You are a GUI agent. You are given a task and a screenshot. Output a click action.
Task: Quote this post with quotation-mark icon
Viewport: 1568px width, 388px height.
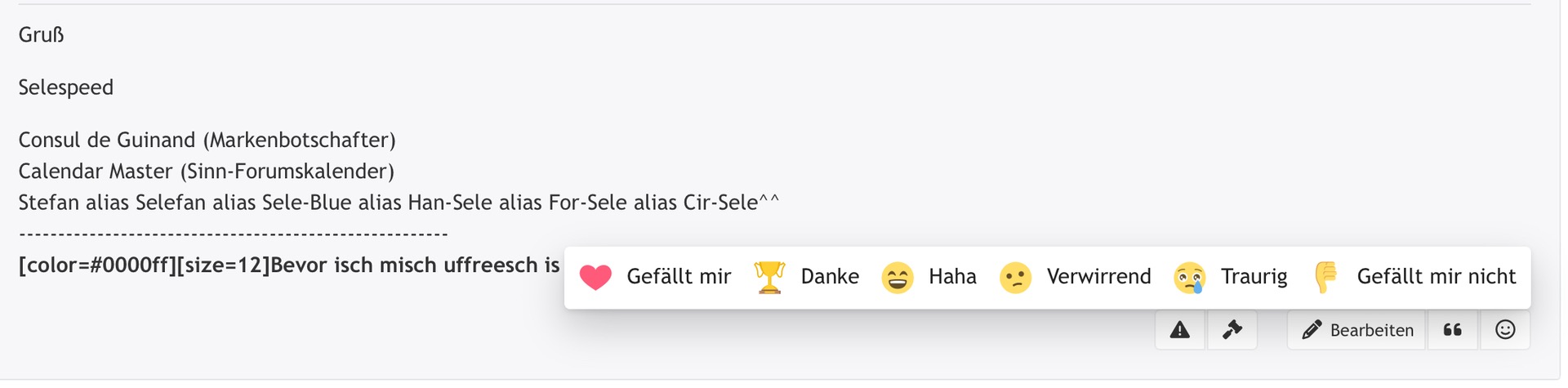1452,330
